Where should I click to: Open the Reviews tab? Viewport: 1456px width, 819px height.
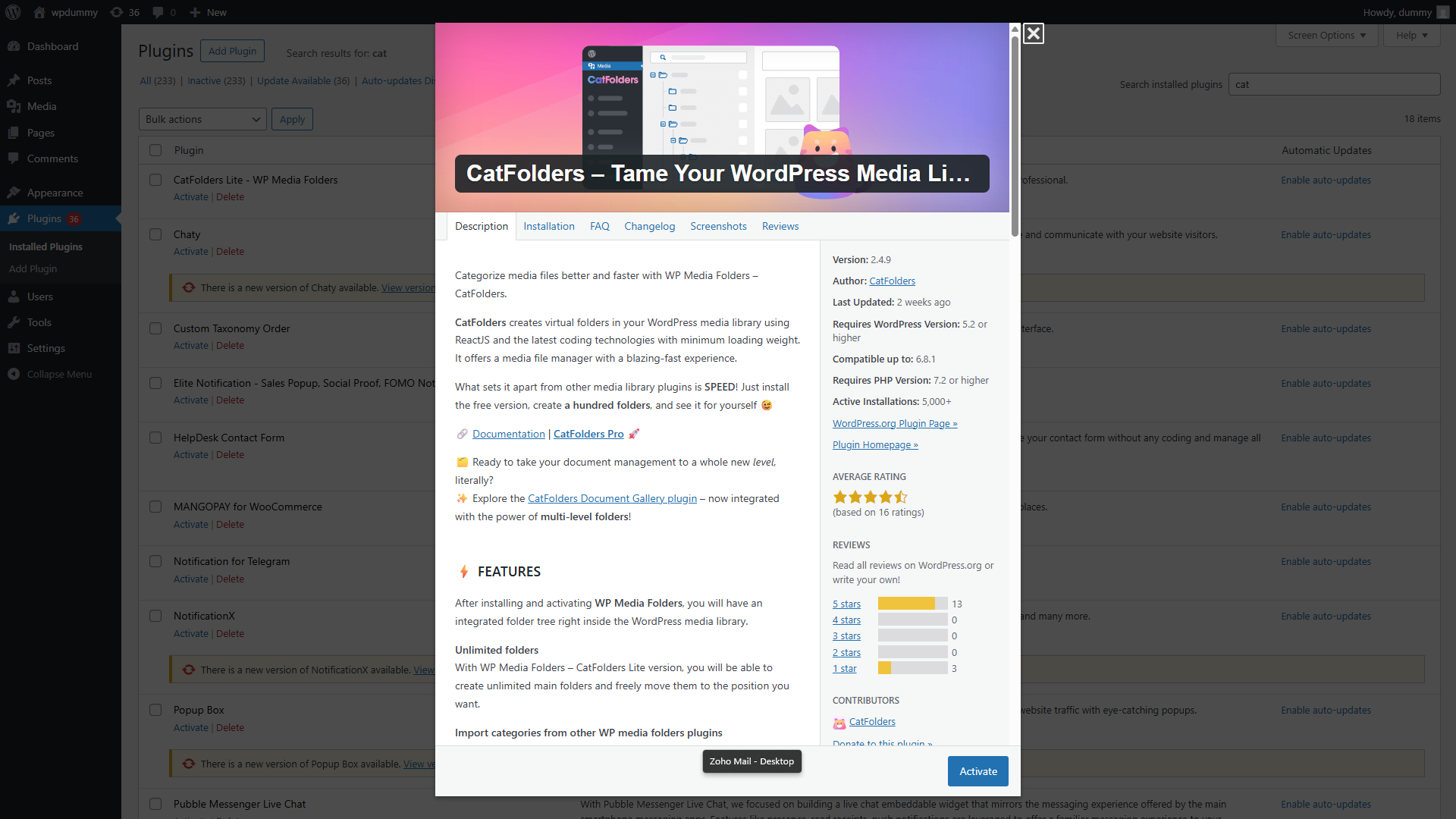click(780, 226)
